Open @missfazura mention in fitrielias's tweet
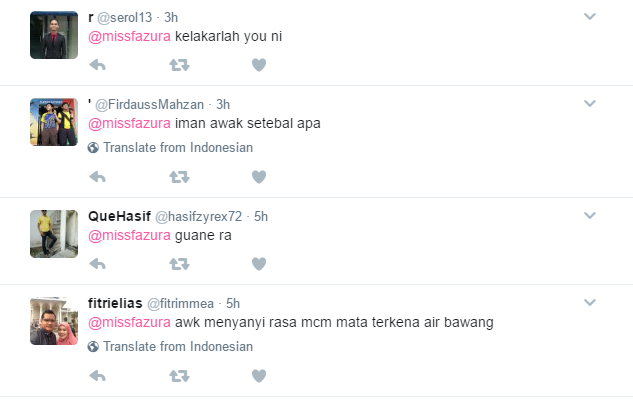Image resolution: width=633 pixels, height=401 pixels. click(x=129, y=322)
